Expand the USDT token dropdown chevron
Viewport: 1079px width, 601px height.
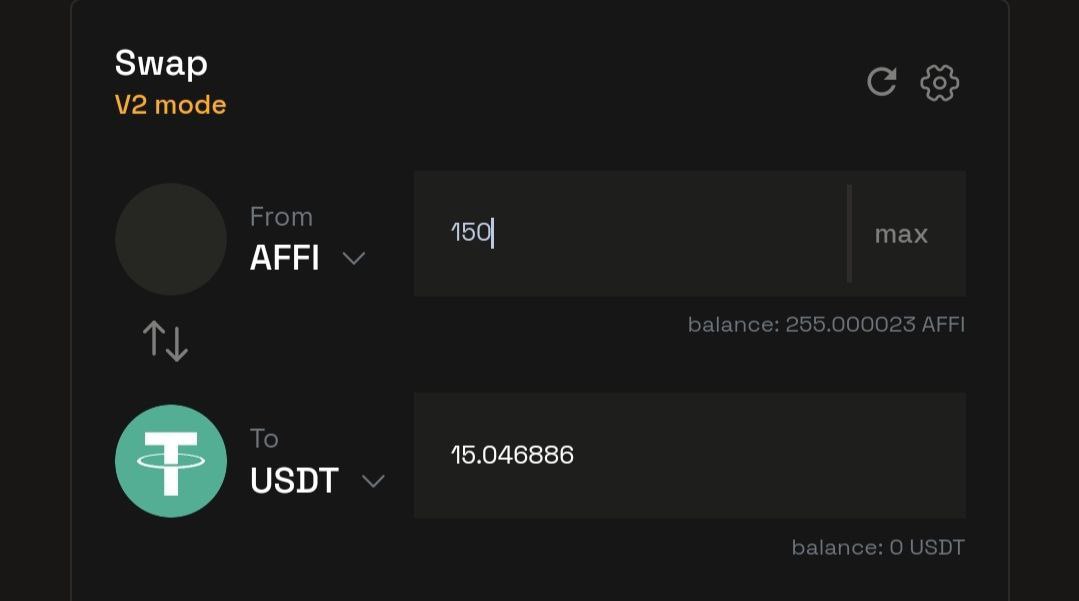coord(373,481)
